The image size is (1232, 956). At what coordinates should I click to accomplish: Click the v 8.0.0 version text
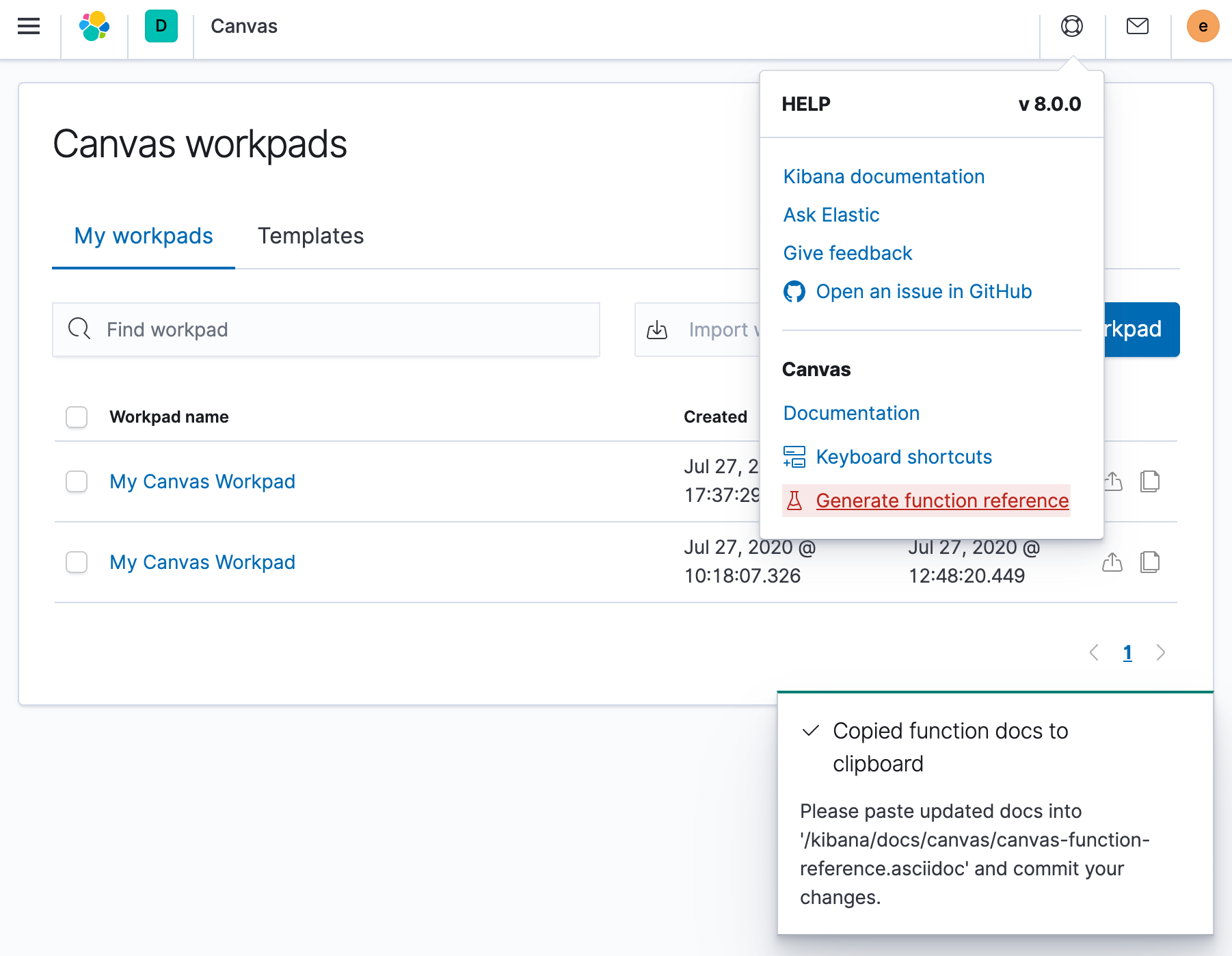[x=1049, y=104]
